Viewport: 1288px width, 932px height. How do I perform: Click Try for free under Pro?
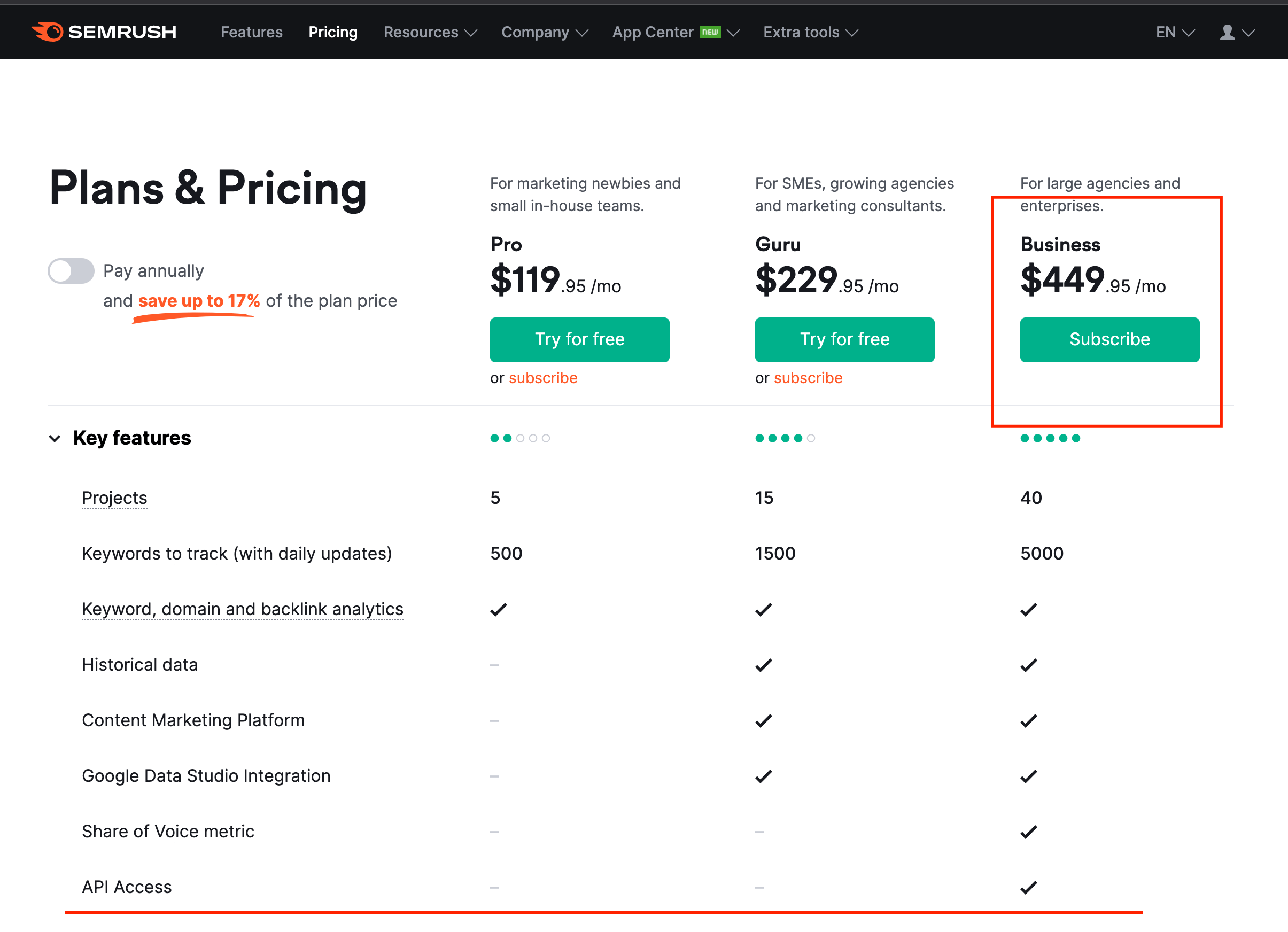[x=579, y=340]
